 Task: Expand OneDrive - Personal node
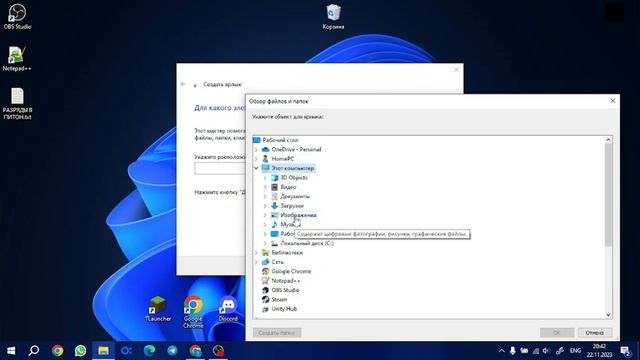[256, 149]
